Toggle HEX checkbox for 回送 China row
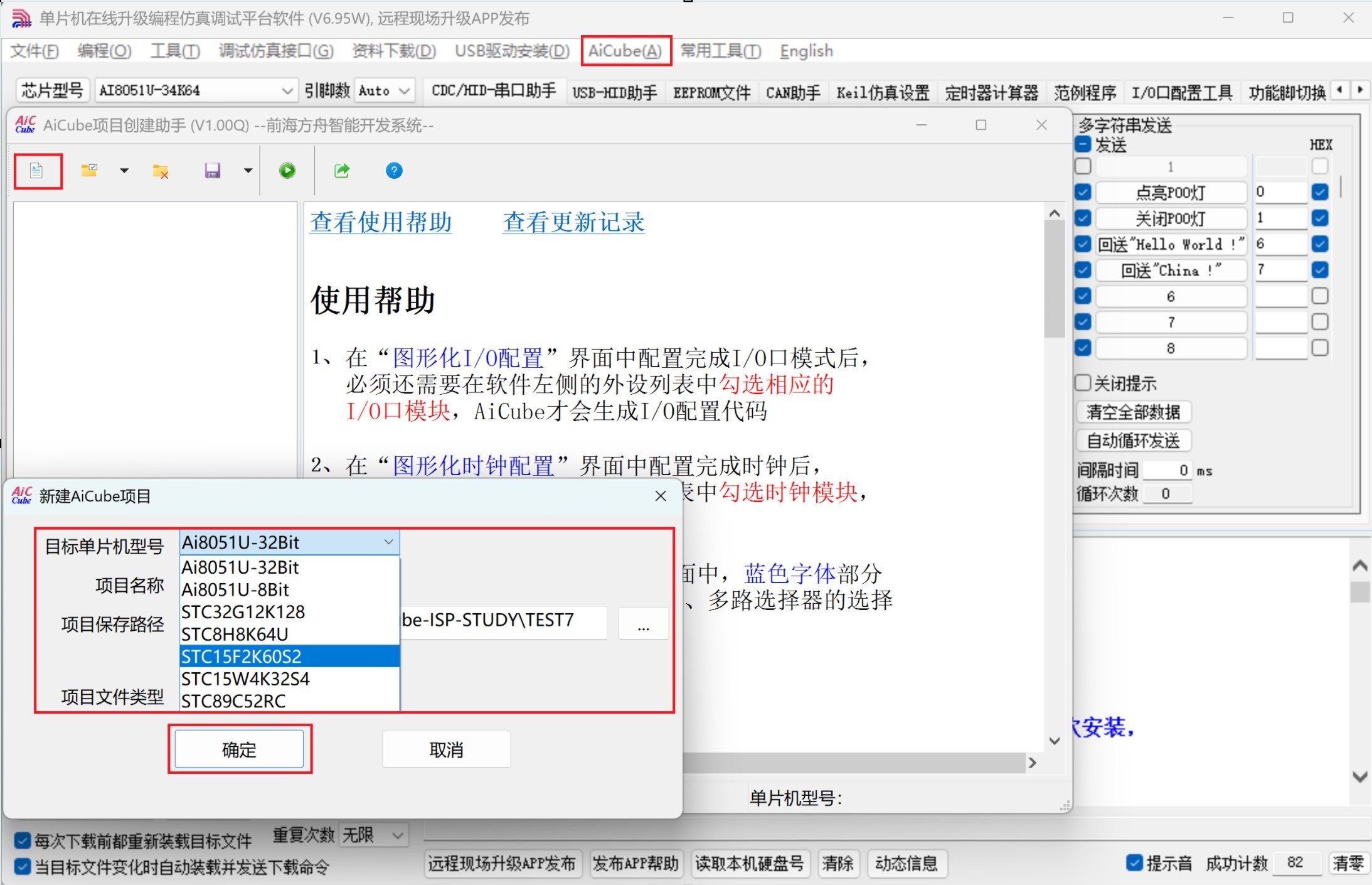 pyautogui.click(x=1320, y=270)
